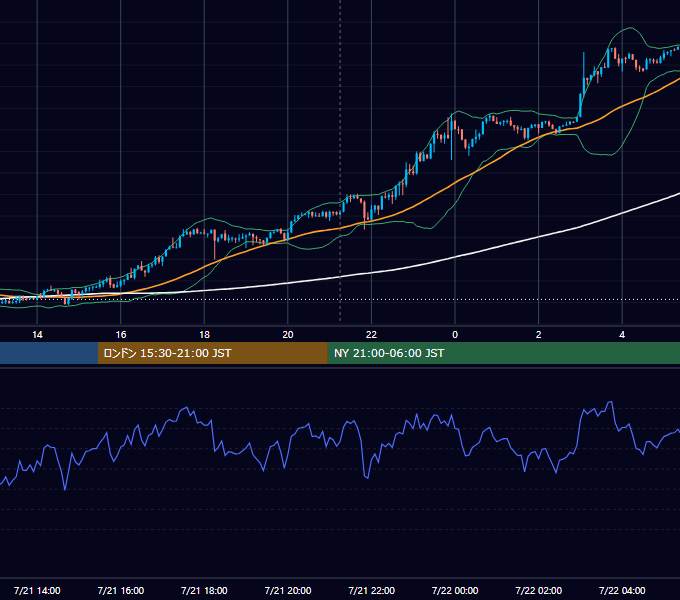Click the "18" hour label on price chart axis
Image resolution: width=680 pixels, height=600 pixels.
[204, 335]
